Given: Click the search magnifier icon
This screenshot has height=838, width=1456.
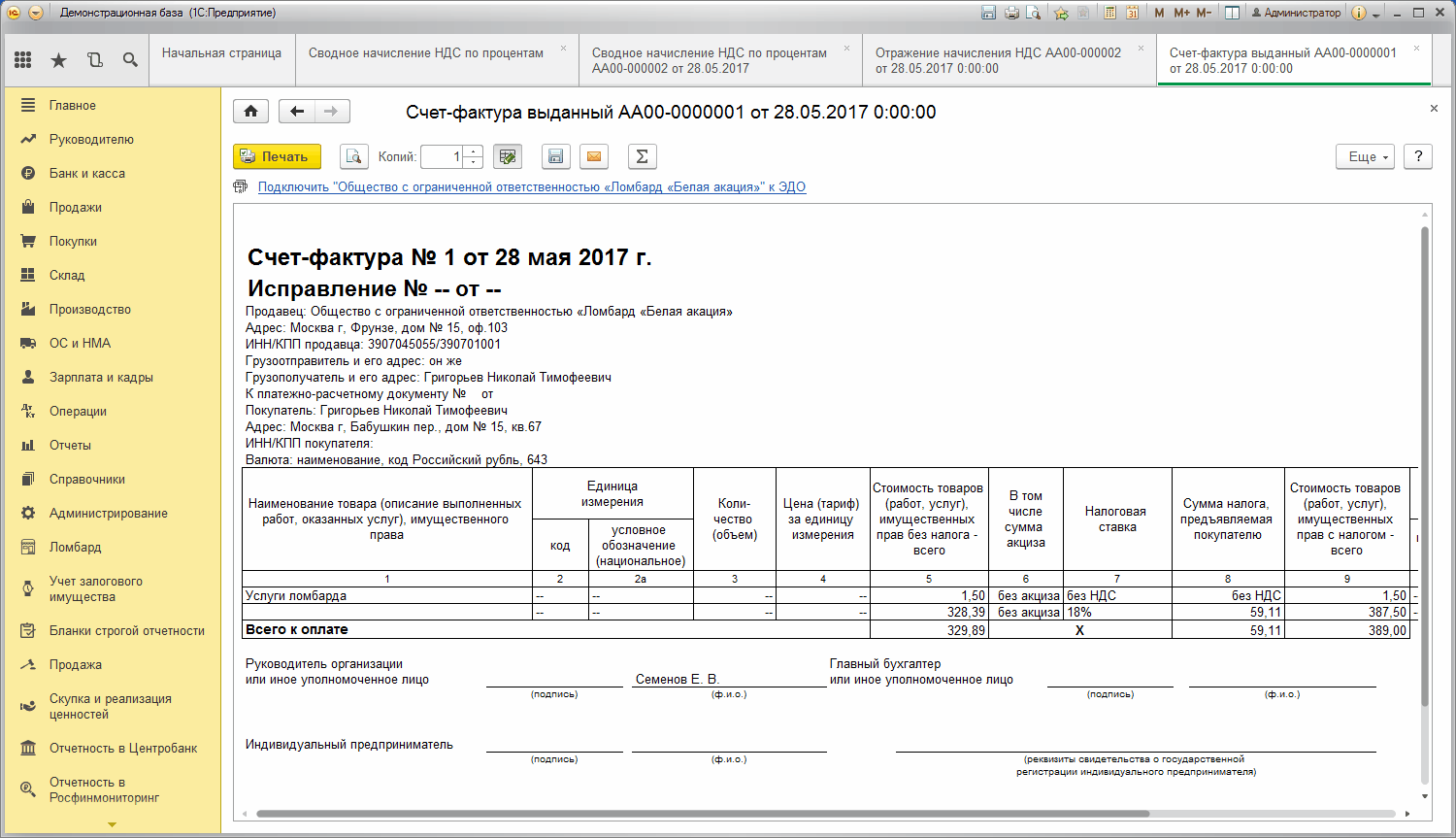Looking at the screenshot, I should (130, 60).
